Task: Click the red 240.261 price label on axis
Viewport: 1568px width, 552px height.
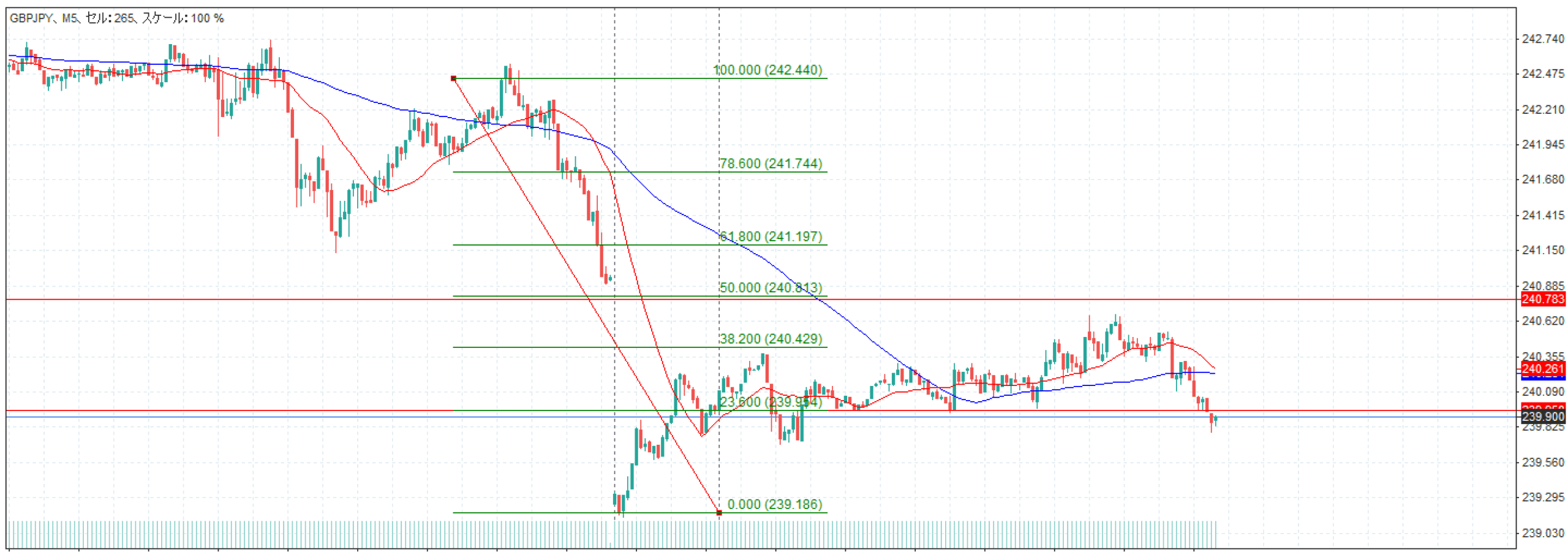Action: pyautogui.click(x=1542, y=368)
